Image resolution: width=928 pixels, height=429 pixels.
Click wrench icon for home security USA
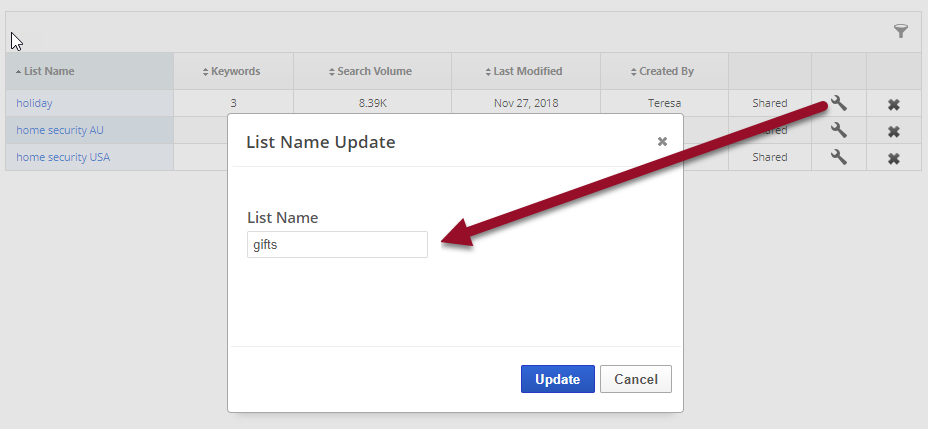click(x=839, y=157)
